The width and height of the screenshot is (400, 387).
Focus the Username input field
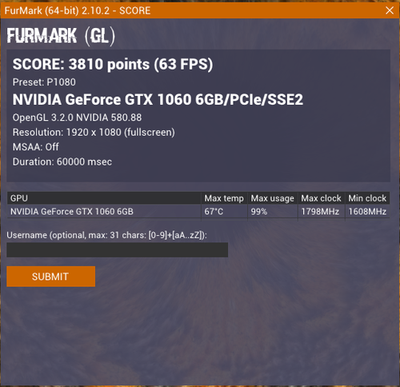point(117,250)
